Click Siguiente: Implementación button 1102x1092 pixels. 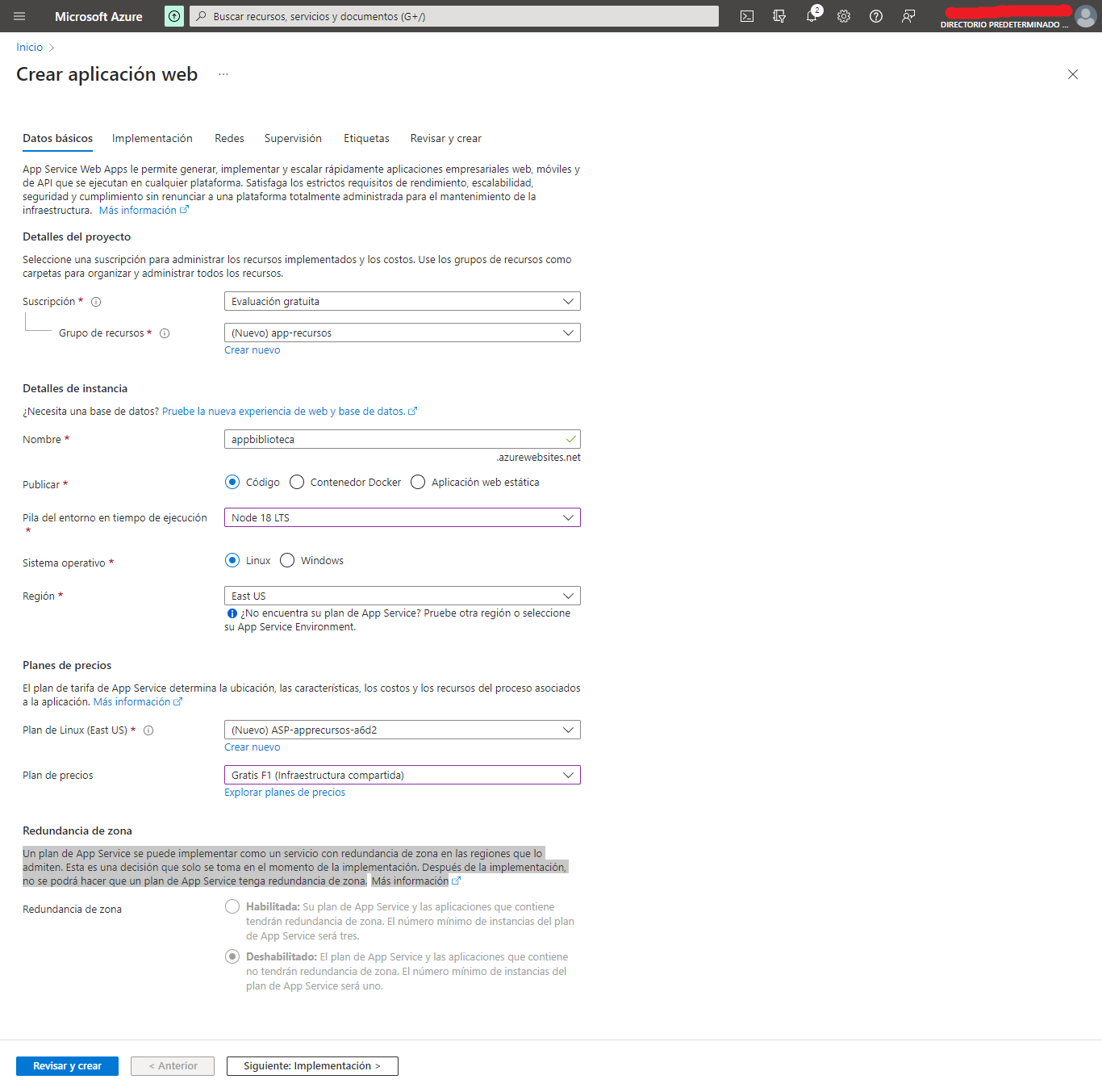click(x=312, y=1066)
